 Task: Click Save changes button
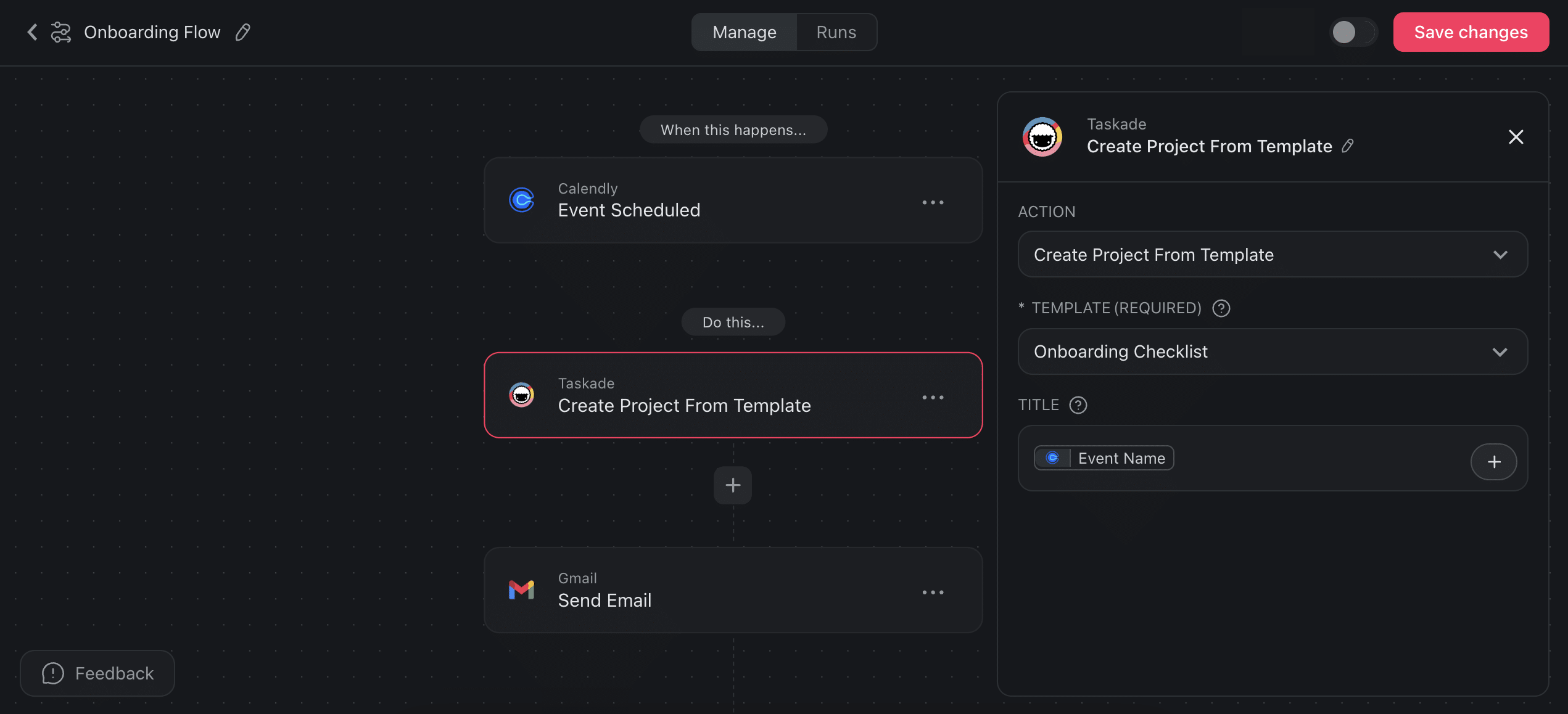1471,32
